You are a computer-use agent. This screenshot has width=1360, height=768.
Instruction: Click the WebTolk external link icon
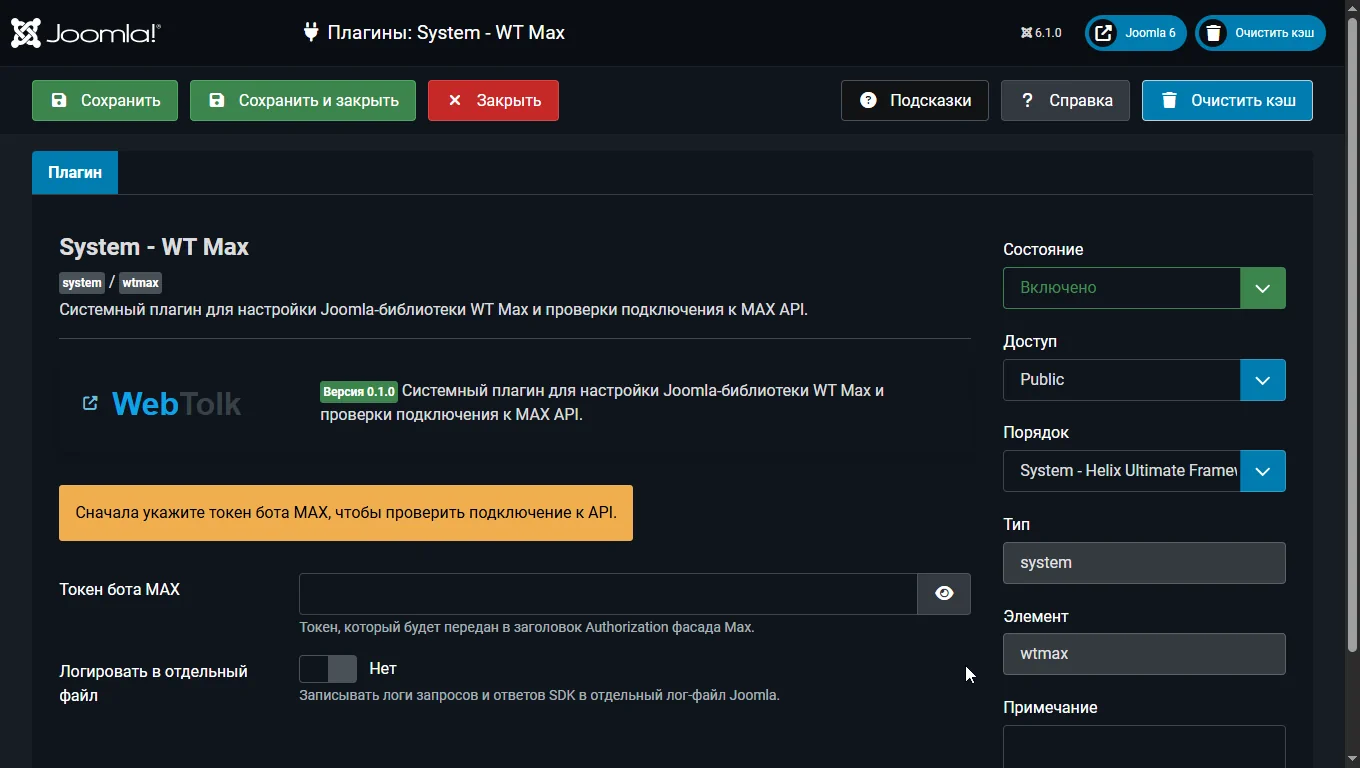[90, 403]
